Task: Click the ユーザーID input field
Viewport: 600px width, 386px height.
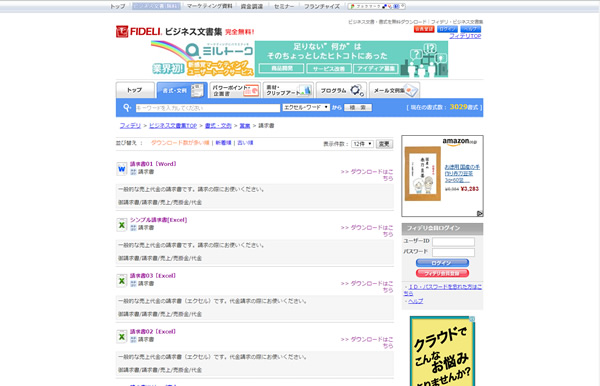Action: coord(453,241)
